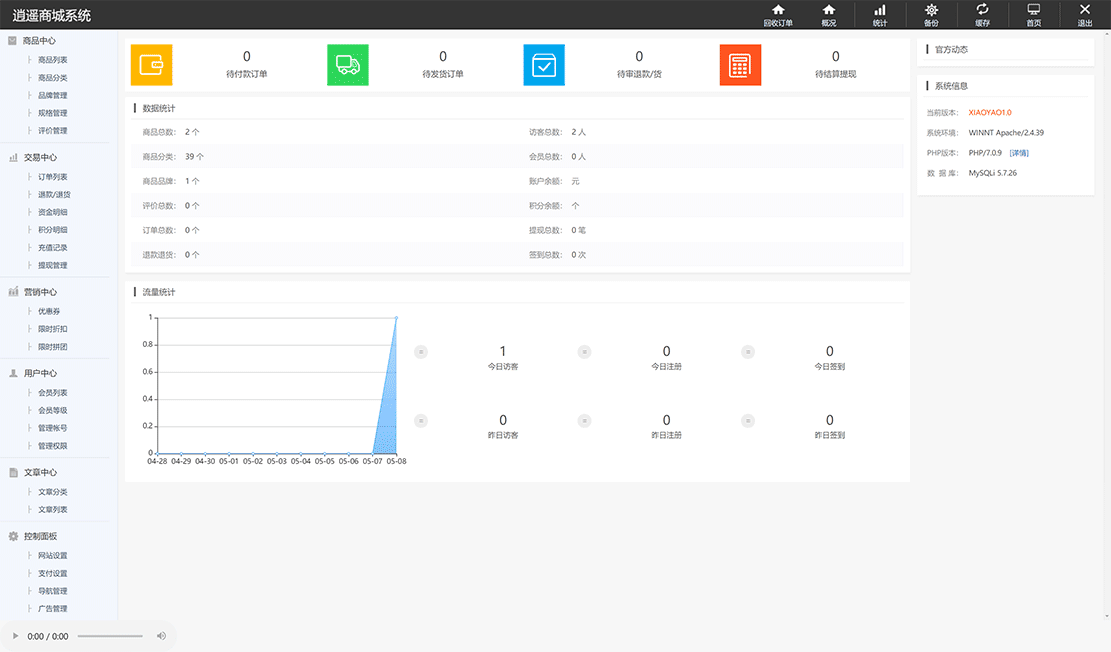Click the green truck 待发货订单 icon
This screenshot has height=652, width=1111.
pyautogui.click(x=348, y=65)
